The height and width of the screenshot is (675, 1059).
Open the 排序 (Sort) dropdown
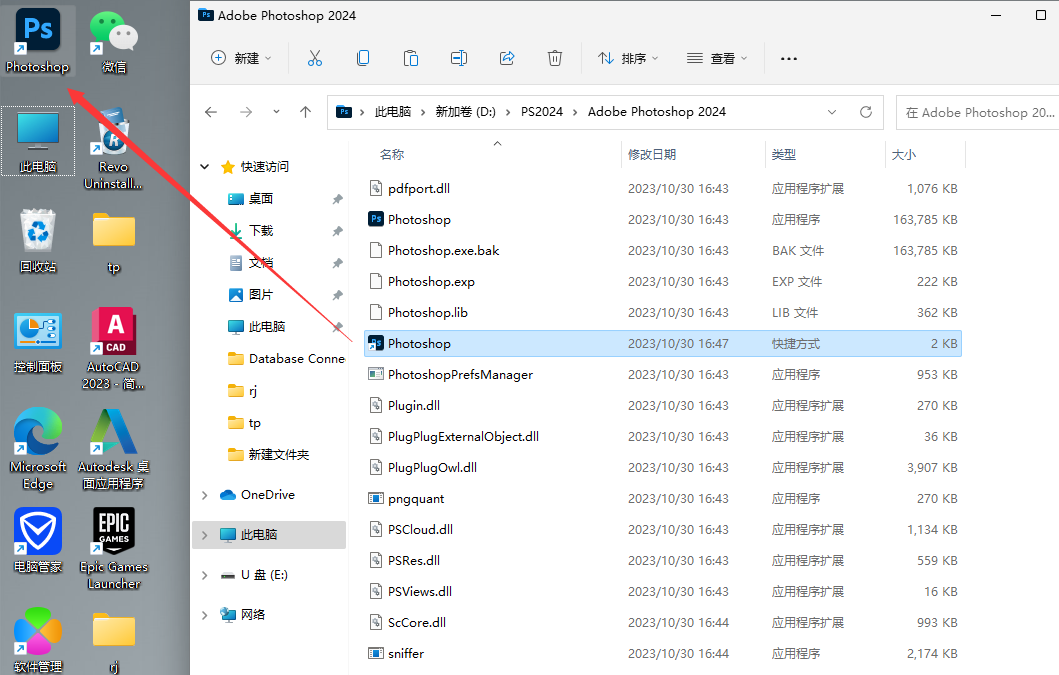point(628,58)
